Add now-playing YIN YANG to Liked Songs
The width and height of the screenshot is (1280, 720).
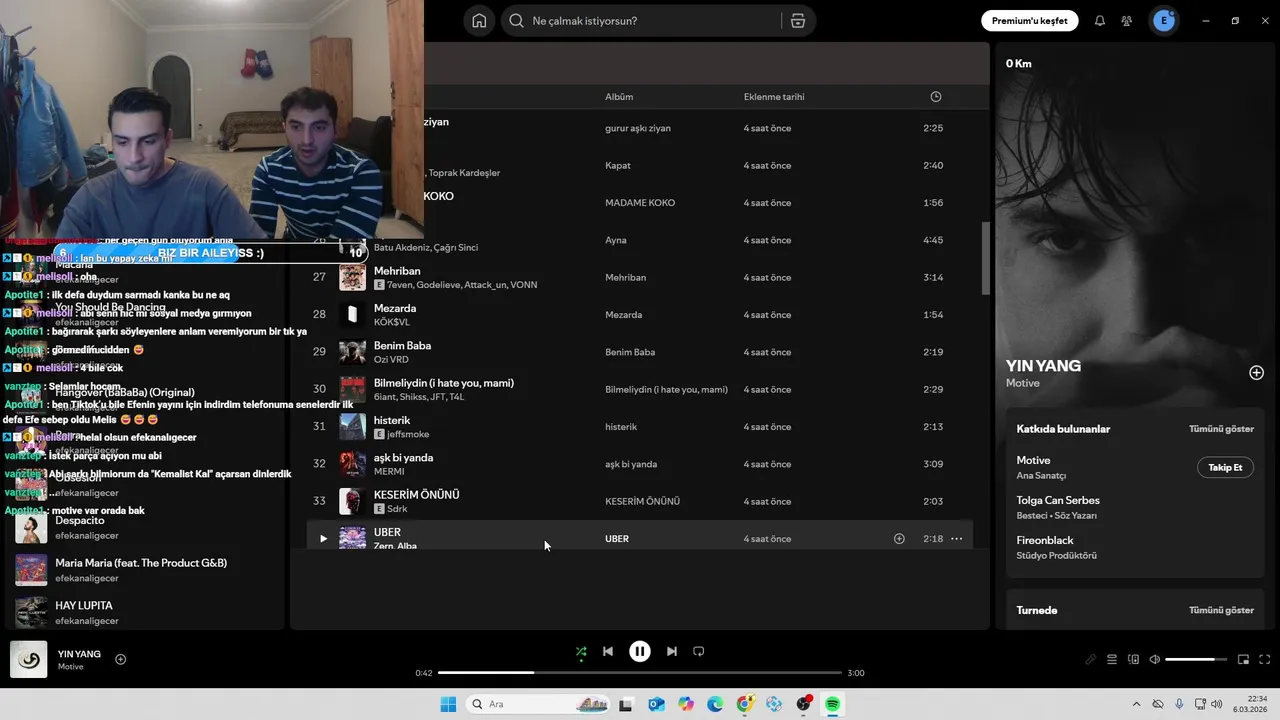(x=121, y=659)
